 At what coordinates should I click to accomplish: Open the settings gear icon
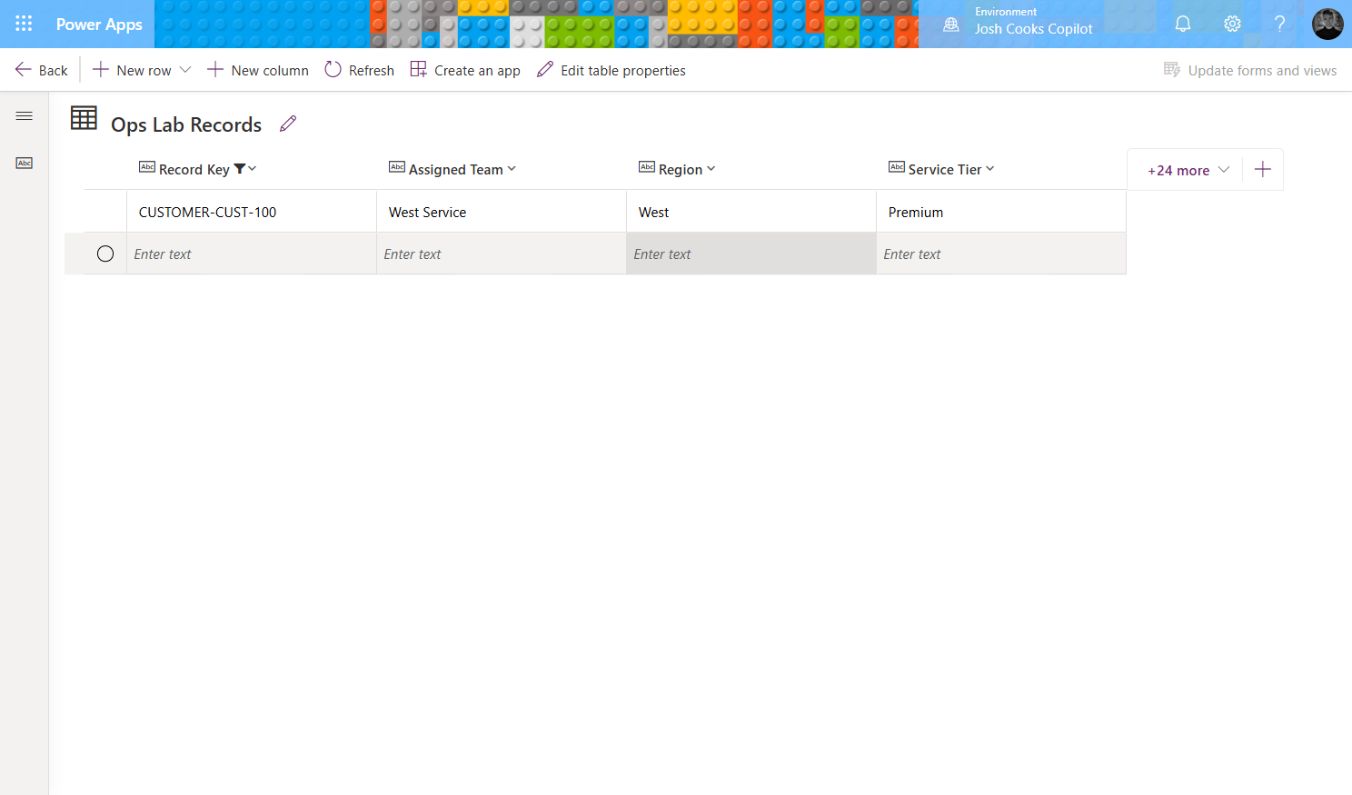1232,24
